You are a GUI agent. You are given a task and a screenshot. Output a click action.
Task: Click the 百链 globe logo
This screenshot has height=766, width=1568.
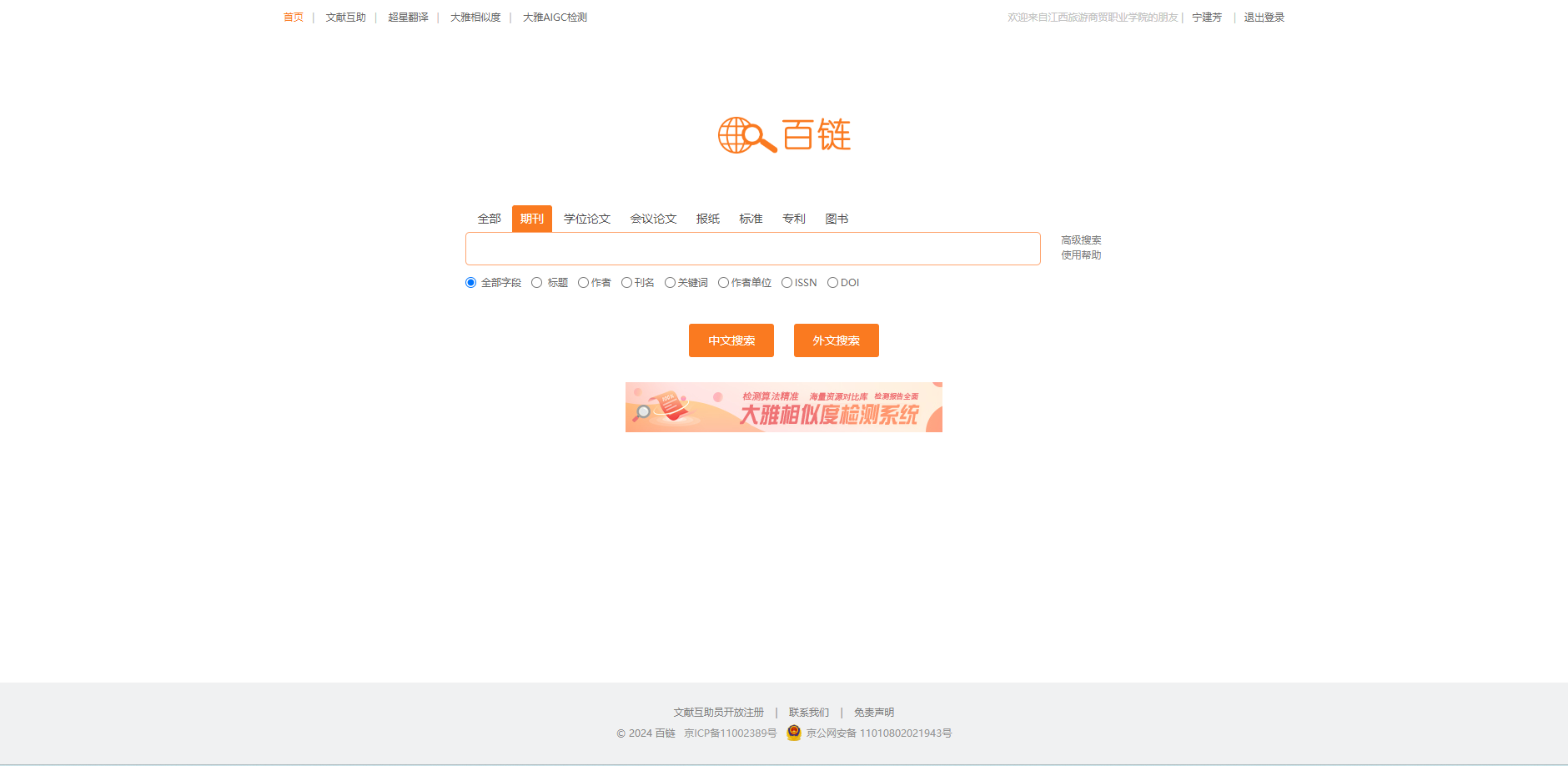click(783, 135)
